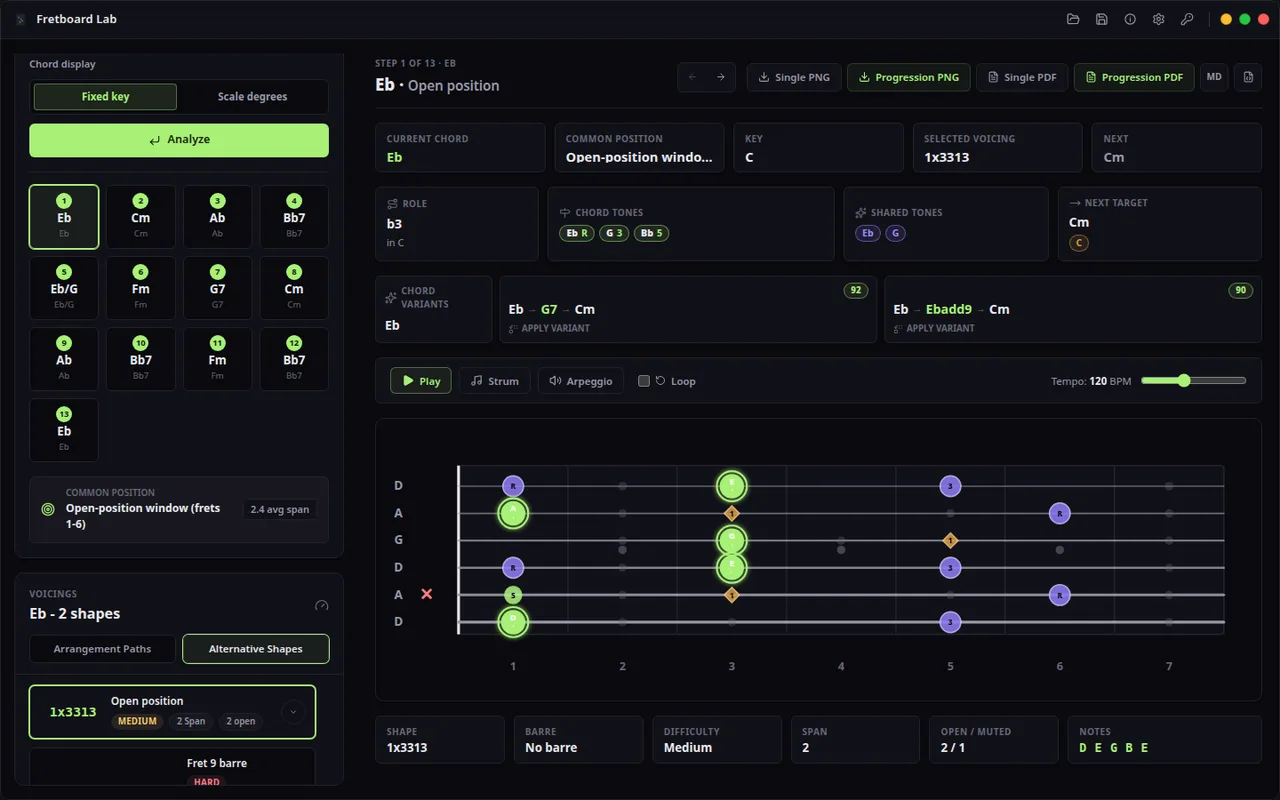Export the Progression PDF
Viewport: 1280px width, 800px height.
tap(1134, 77)
